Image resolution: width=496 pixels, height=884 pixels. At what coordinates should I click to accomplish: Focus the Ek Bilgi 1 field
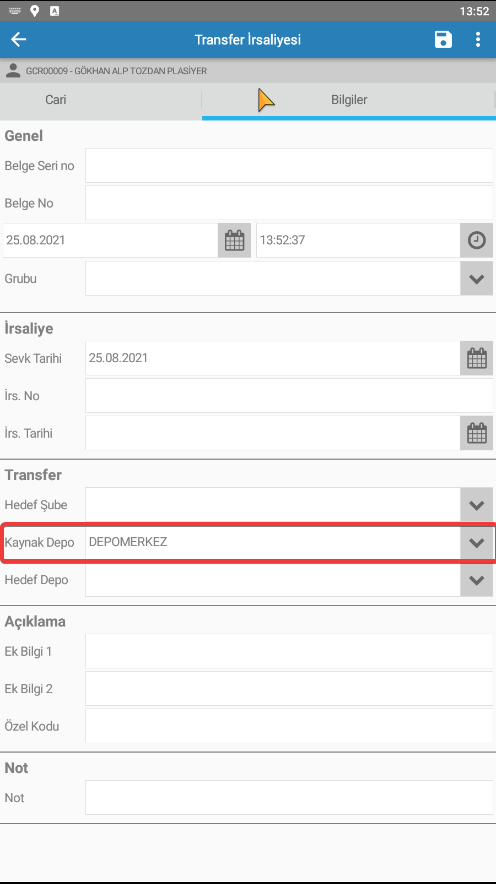tap(289, 651)
